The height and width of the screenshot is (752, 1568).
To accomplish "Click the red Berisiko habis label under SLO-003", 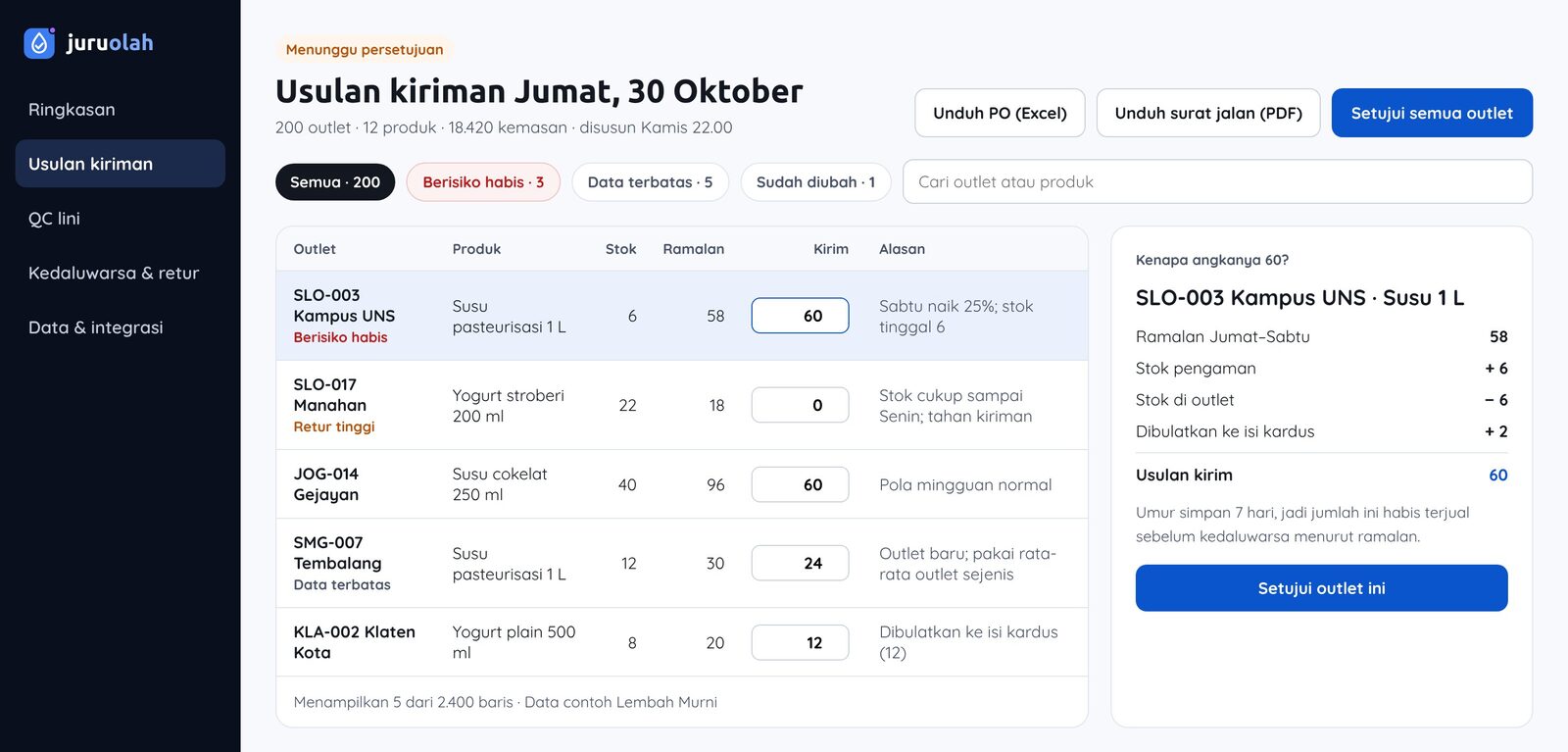I will (x=340, y=337).
